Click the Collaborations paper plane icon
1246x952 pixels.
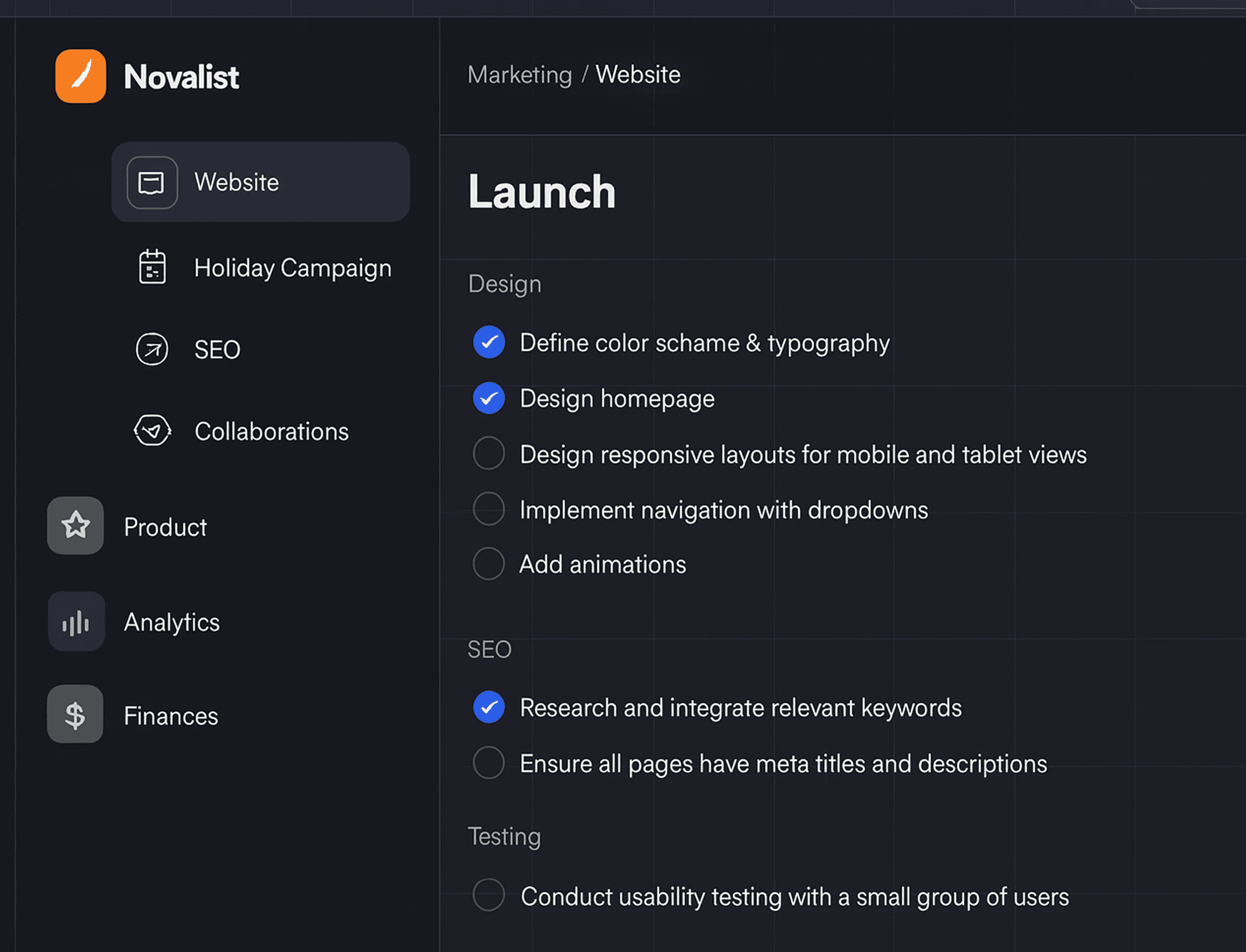click(x=152, y=431)
